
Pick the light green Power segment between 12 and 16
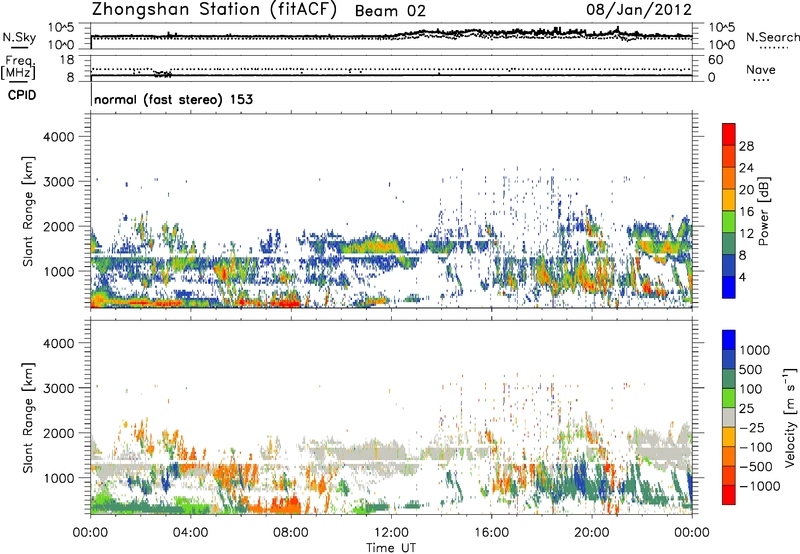click(729, 221)
